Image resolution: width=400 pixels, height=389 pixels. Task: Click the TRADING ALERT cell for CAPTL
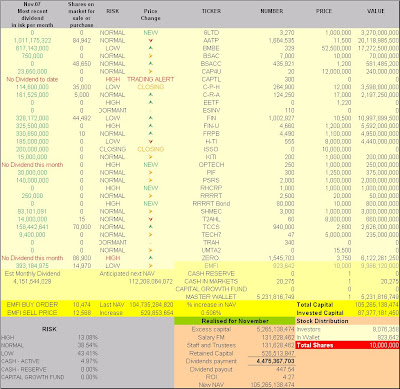pyautogui.click(x=151, y=79)
